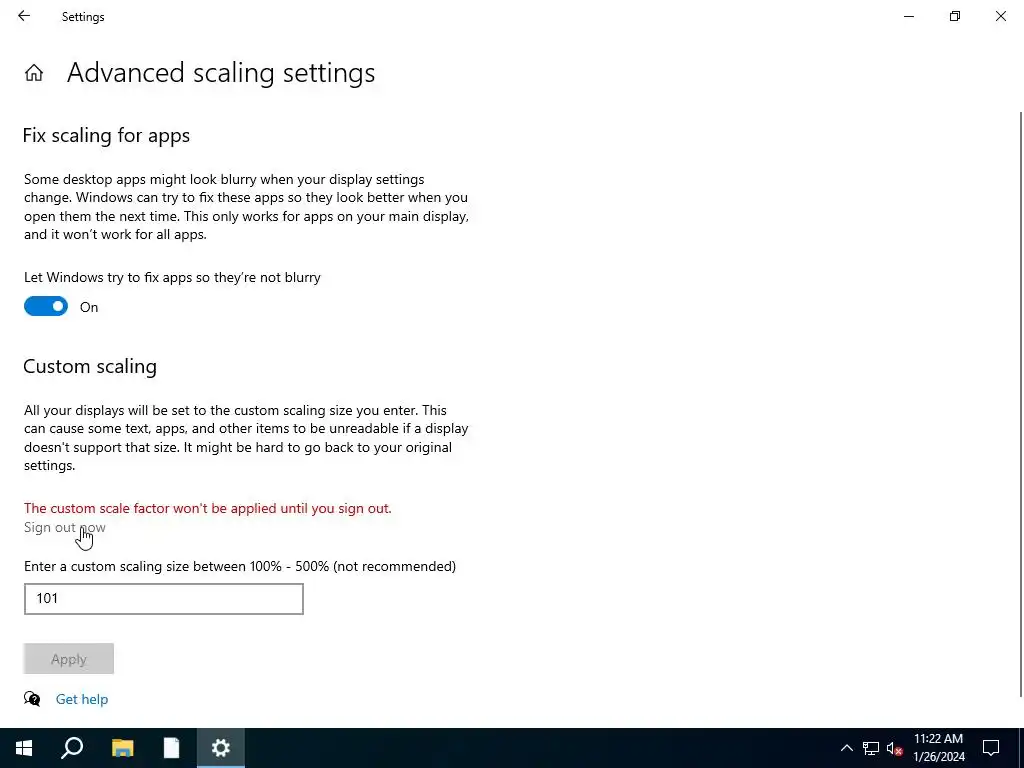Image resolution: width=1024 pixels, height=768 pixels.
Task: Click the Settings page vertical scrollbar
Action: (1020, 405)
